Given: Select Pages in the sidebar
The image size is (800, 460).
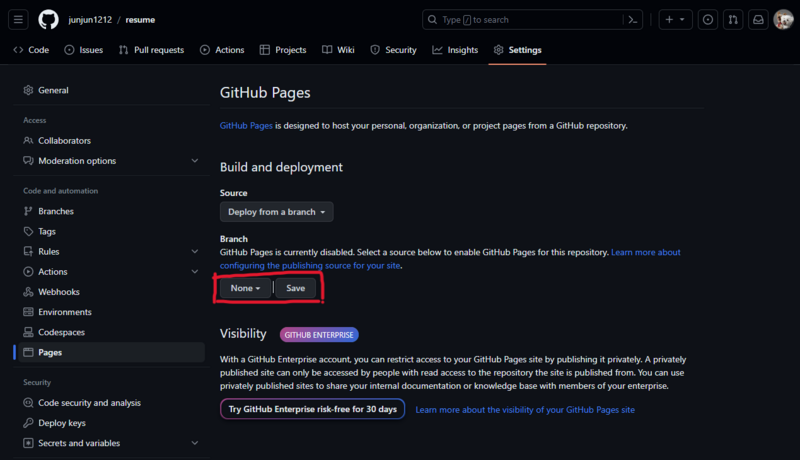Looking at the screenshot, I should pyautogui.click(x=111, y=352).
